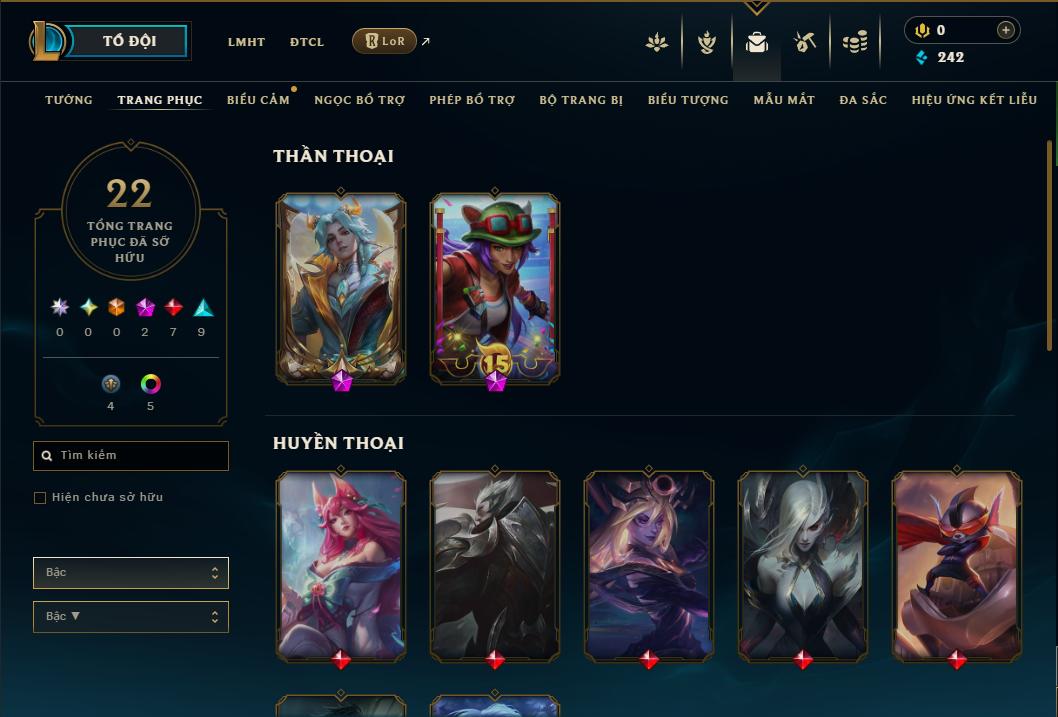
Task: Expand the 'Bậc ▼' sort dropdown
Action: (131, 616)
